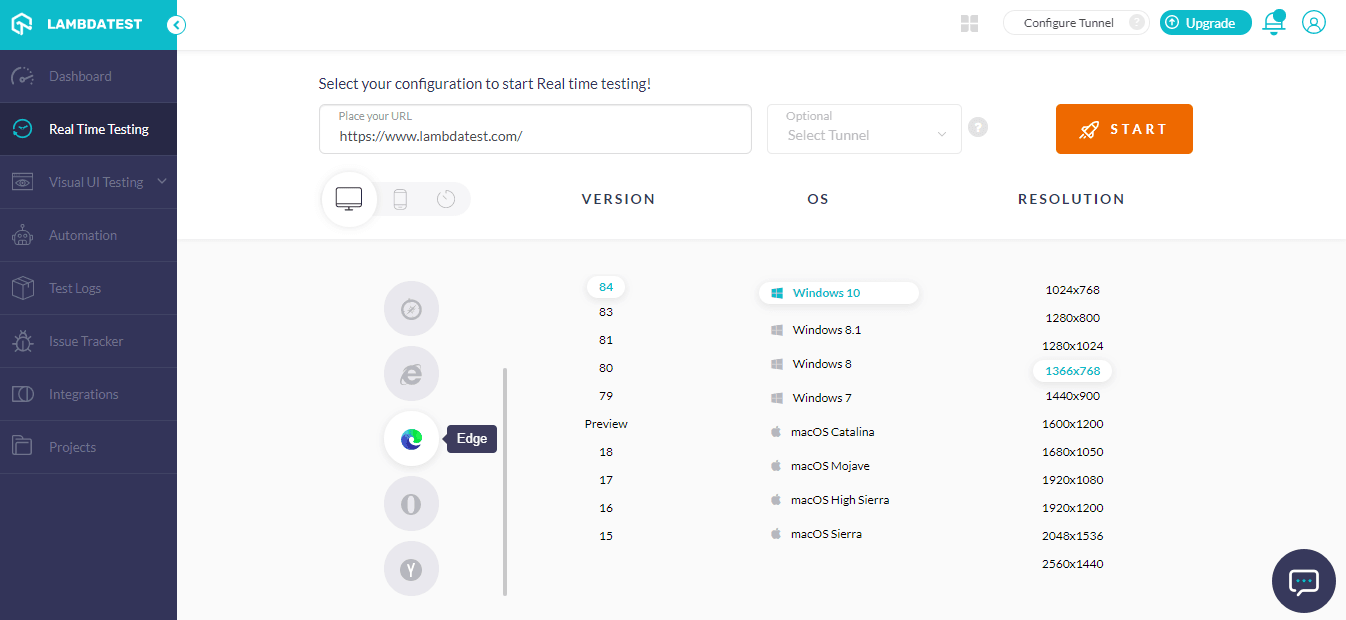Select the Opera browser icon
Screen dimensions: 1346x620
[x=411, y=504]
